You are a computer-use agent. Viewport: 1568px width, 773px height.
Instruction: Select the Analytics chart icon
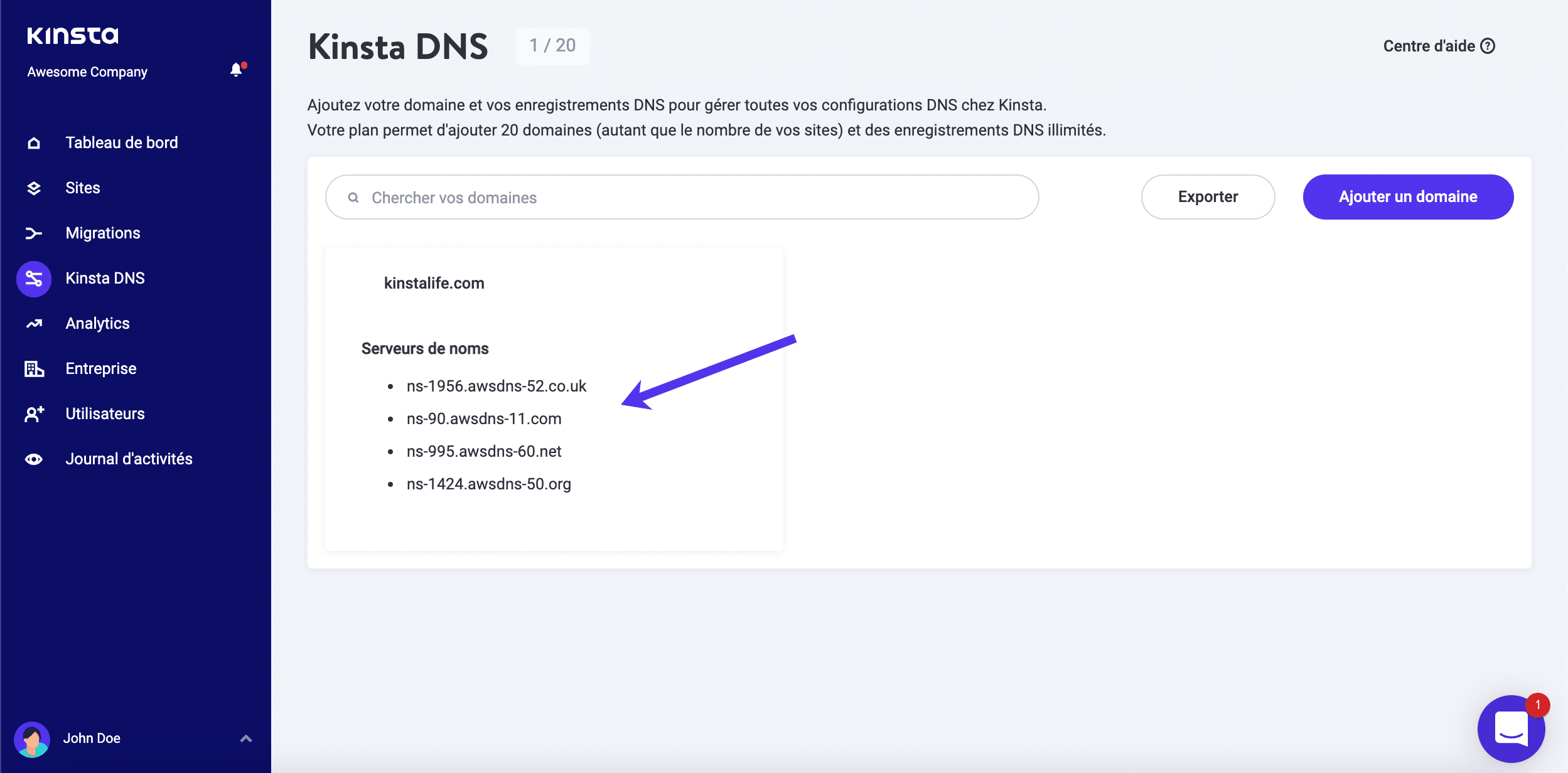coord(34,323)
